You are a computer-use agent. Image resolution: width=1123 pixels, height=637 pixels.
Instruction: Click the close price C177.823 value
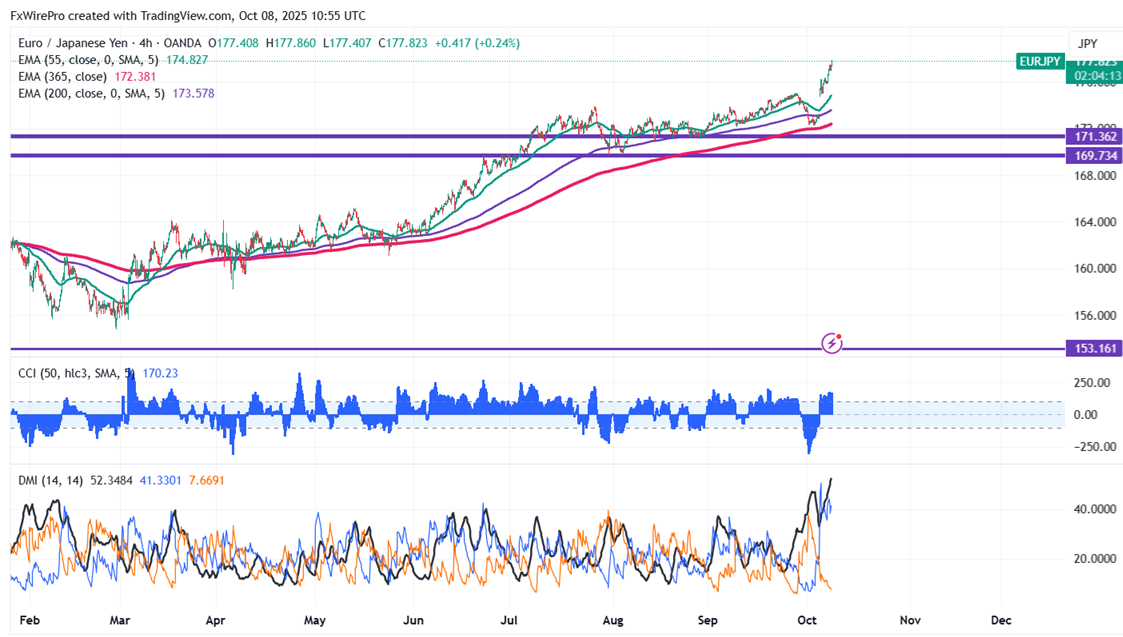(403, 43)
